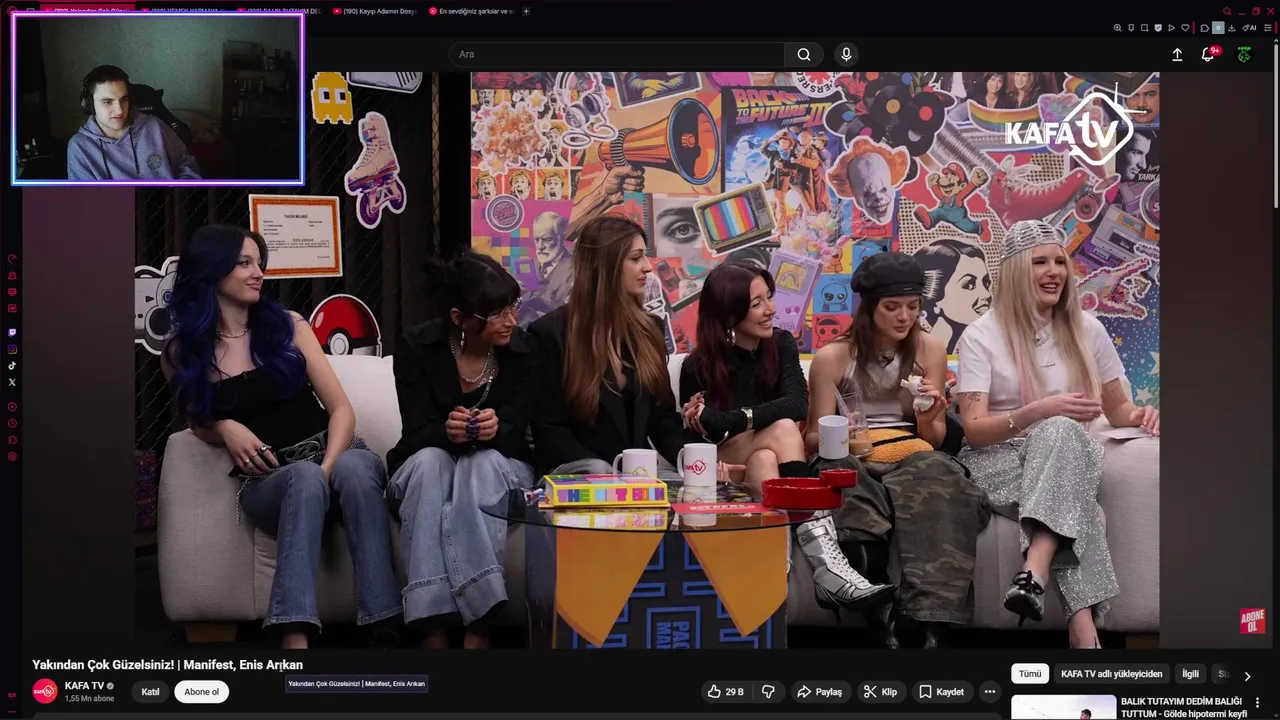Screen dimensions: 1280x720
Task: Open Instagram from the browser sidebar
Action: pos(12,349)
